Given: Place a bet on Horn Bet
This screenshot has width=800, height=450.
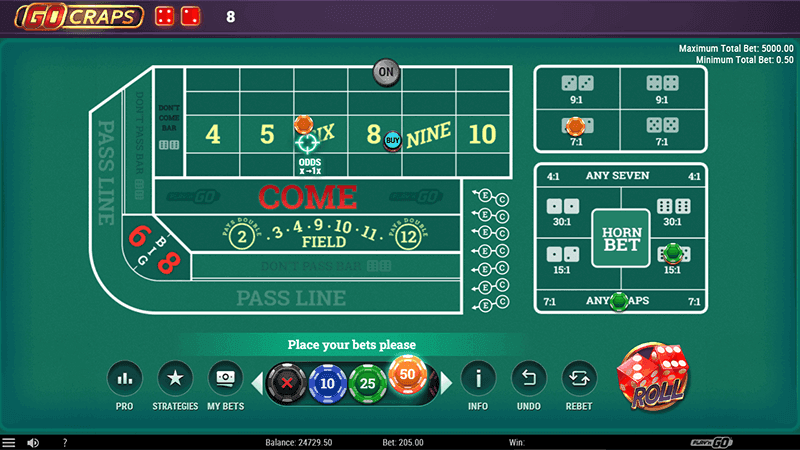Looking at the screenshot, I should pos(621,238).
